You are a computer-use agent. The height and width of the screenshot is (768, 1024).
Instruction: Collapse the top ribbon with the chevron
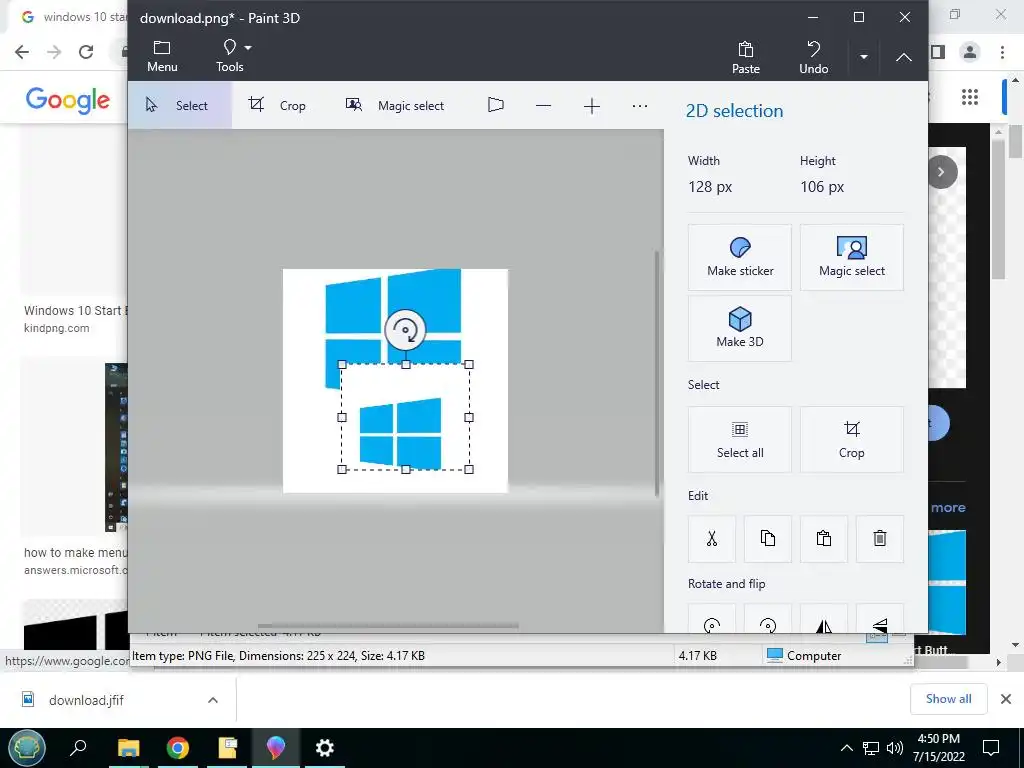pyautogui.click(x=904, y=57)
